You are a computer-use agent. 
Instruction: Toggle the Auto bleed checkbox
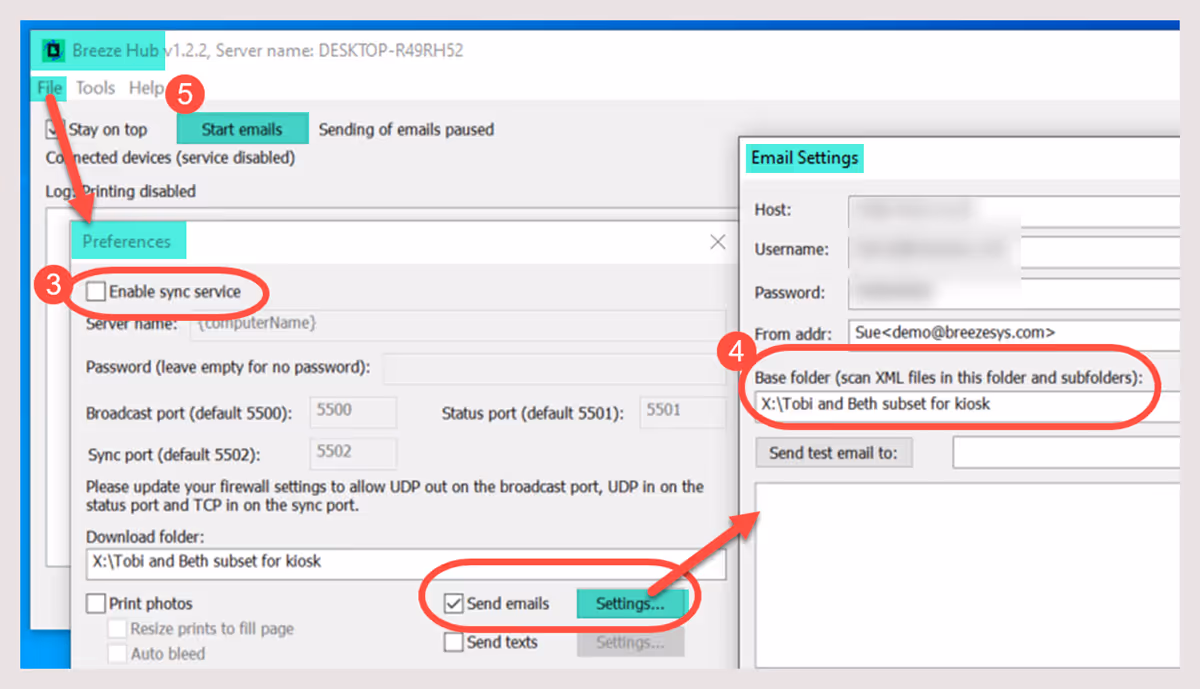click(116, 654)
